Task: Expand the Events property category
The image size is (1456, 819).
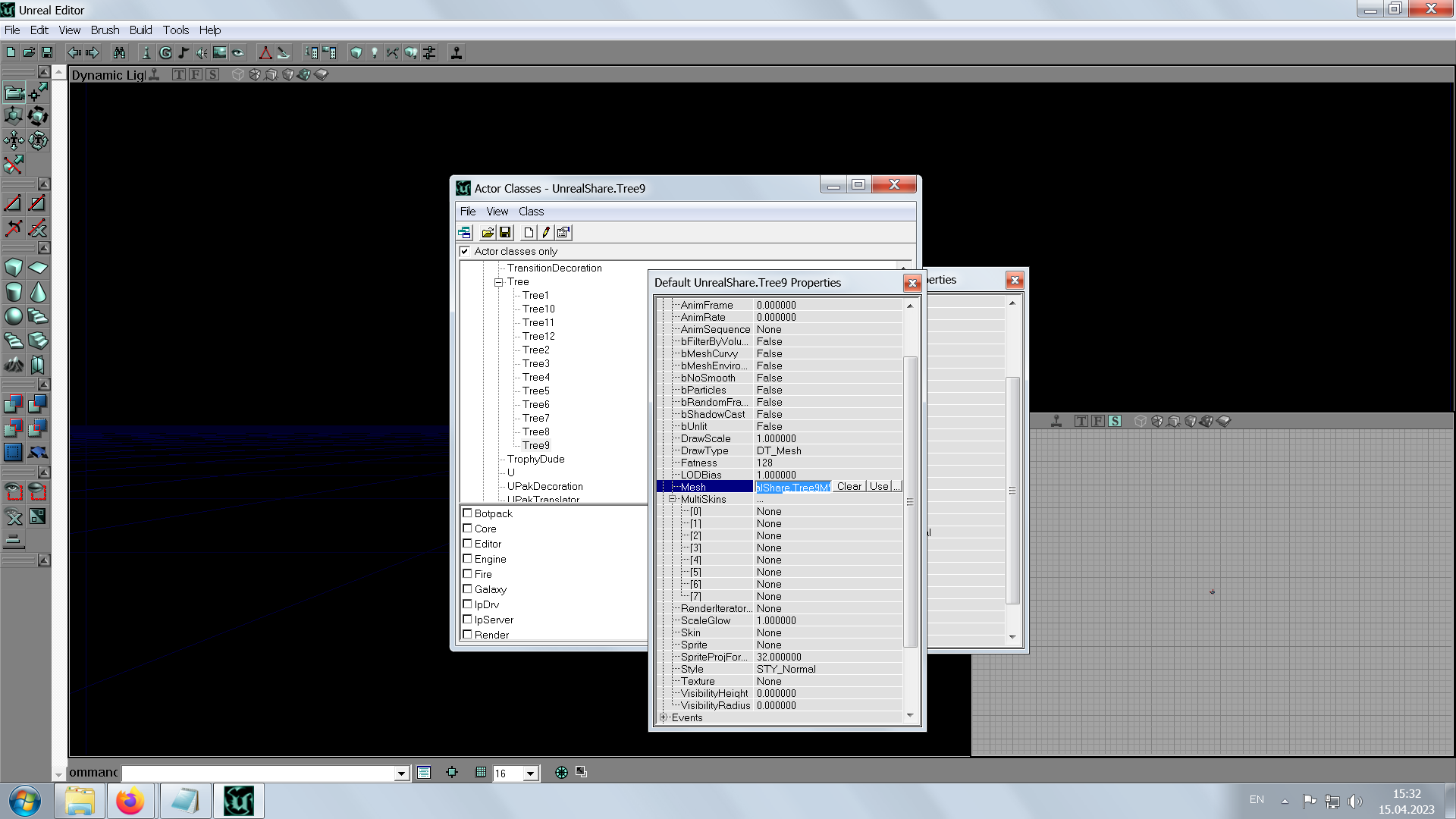Action: 664,717
